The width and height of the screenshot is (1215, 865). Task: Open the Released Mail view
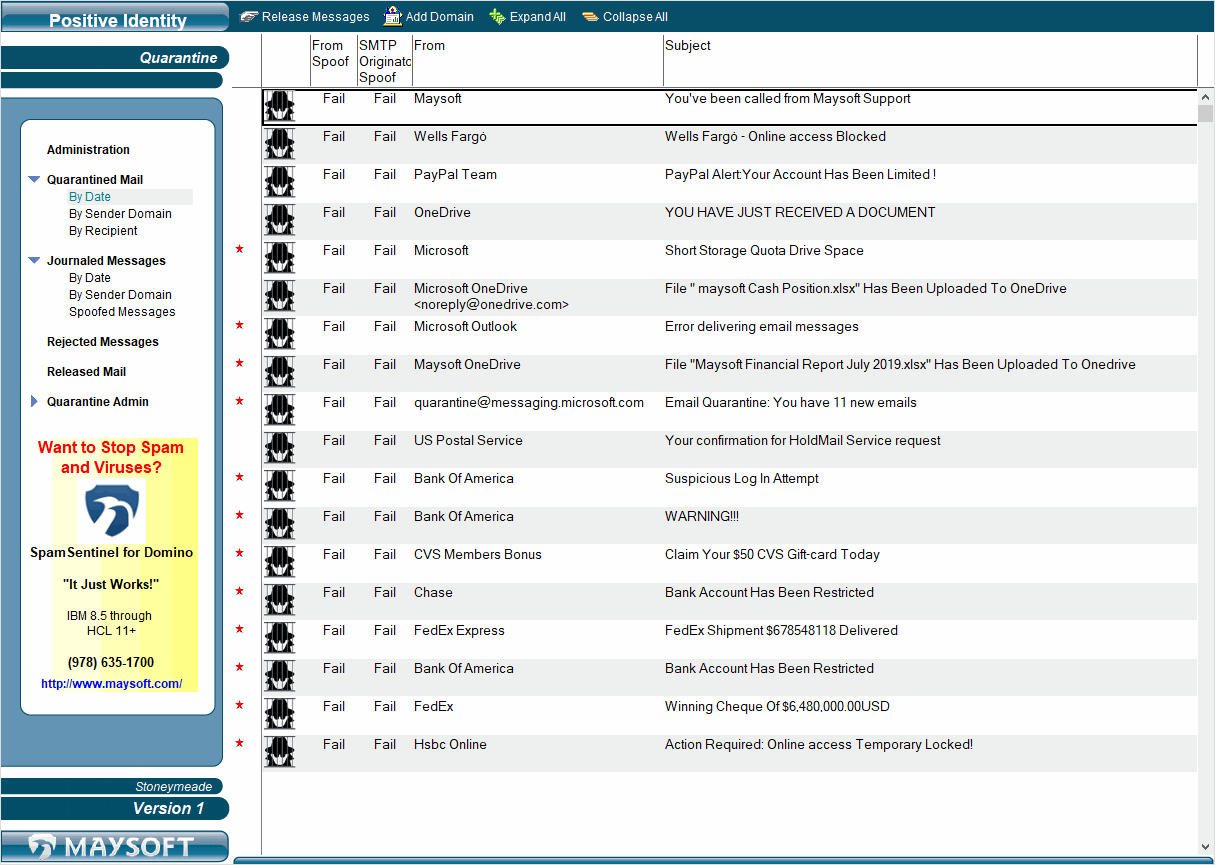point(87,372)
